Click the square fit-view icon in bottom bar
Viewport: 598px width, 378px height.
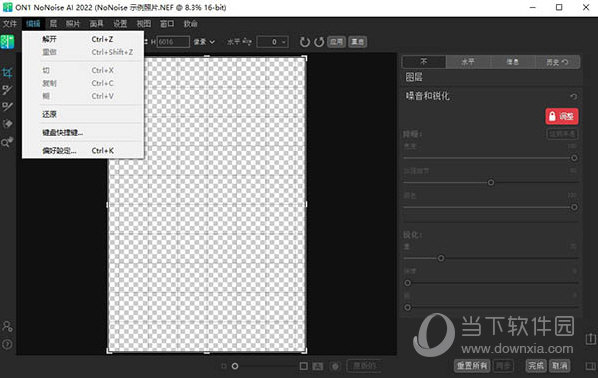[x=304, y=366]
